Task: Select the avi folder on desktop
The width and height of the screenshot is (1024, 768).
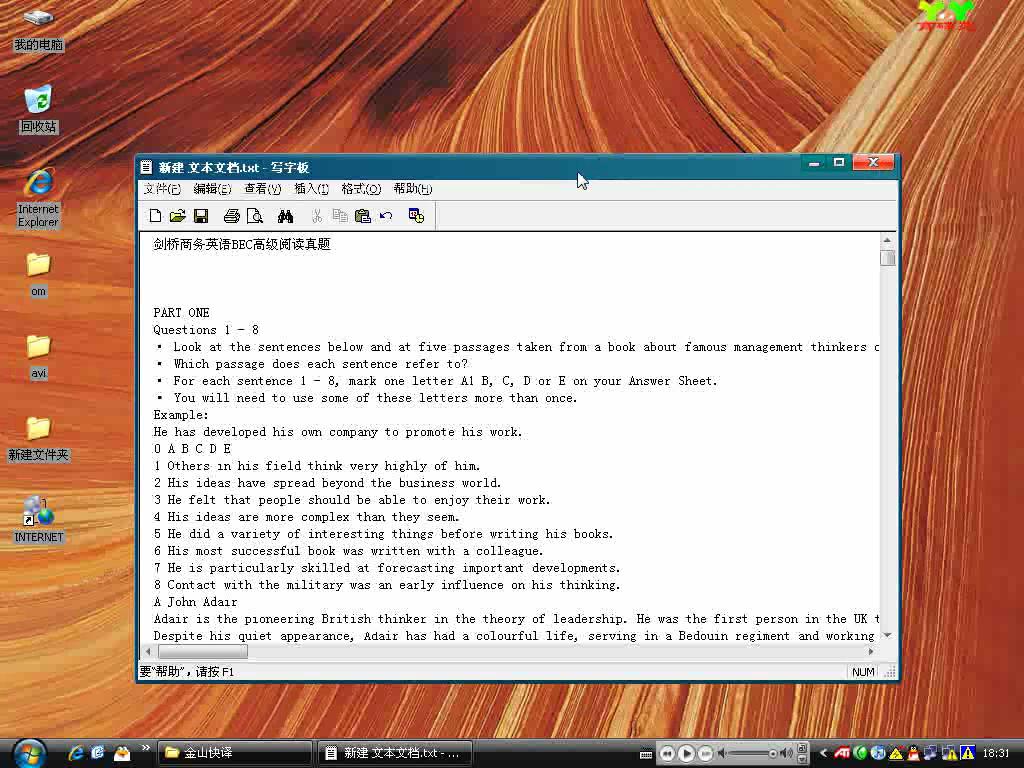Action: tap(39, 357)
